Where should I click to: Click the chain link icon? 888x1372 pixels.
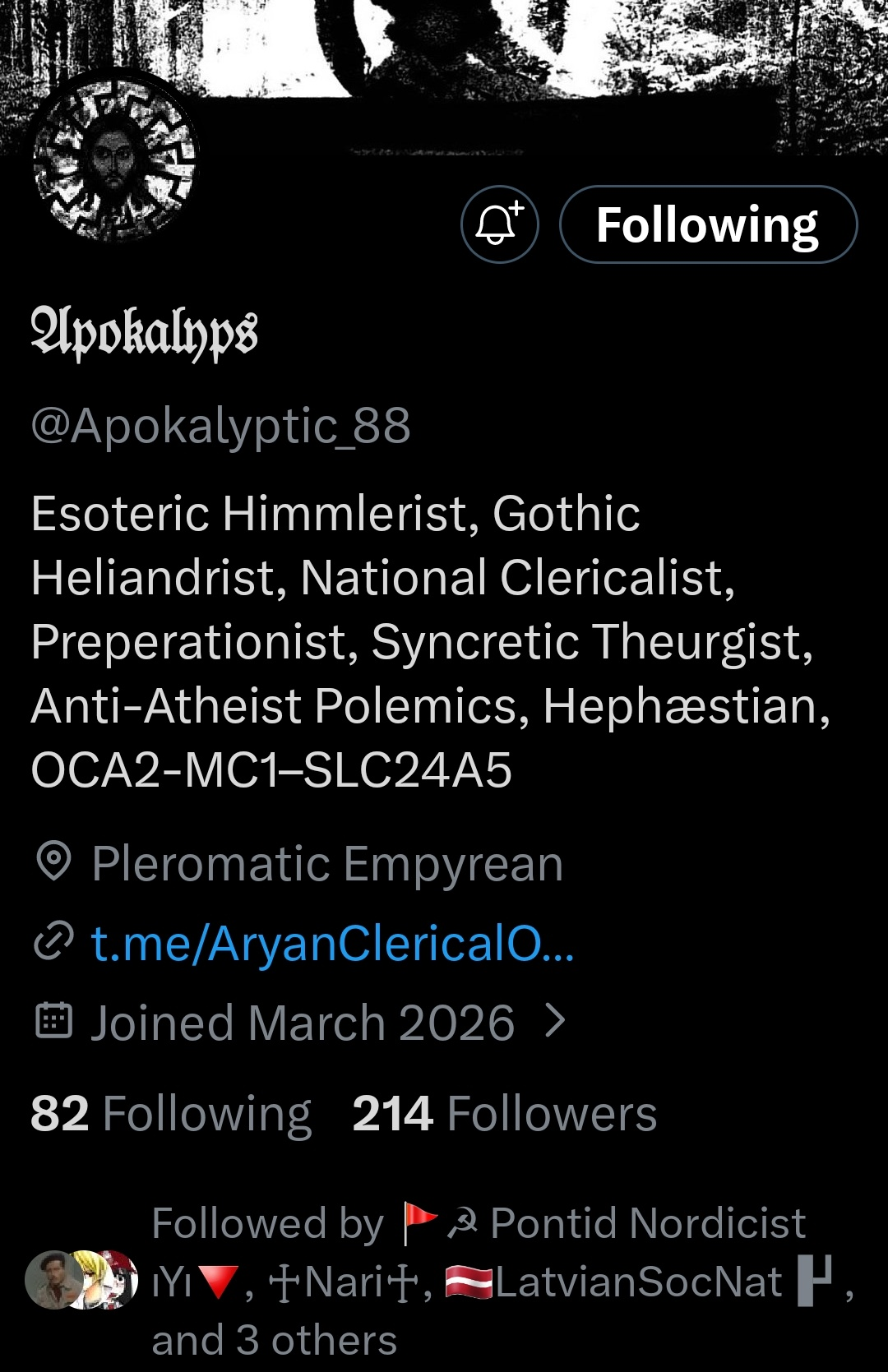tap(54, 942)
